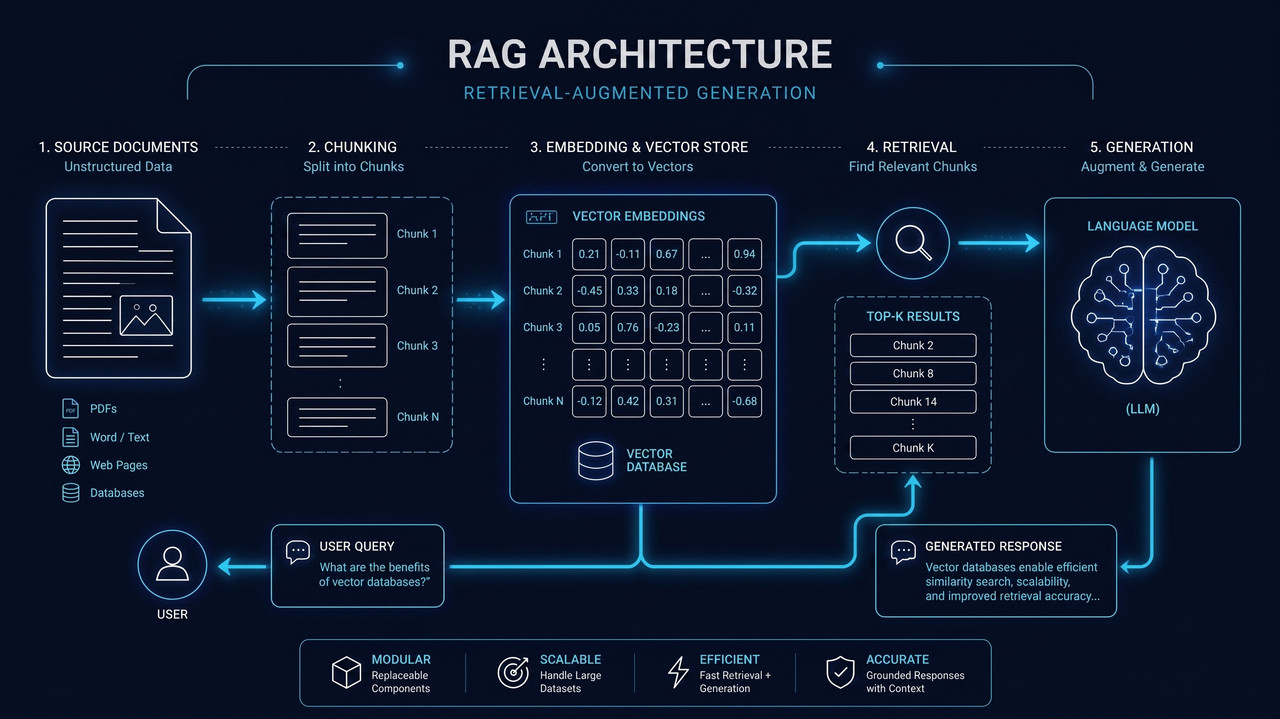Click the Retrieval-Augmented Generation subtitle

640,93
